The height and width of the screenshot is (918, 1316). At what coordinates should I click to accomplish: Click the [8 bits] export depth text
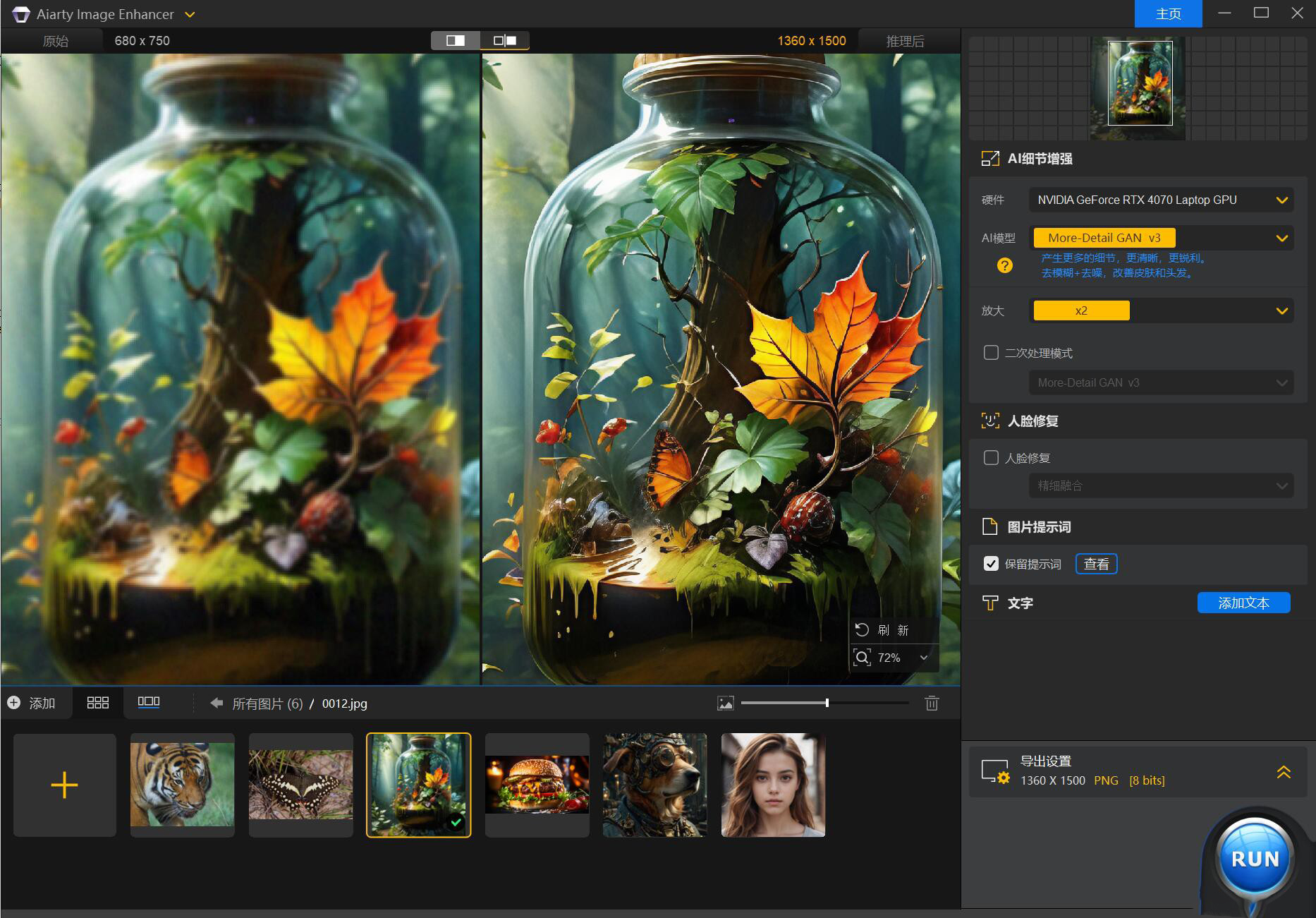pos(1147,780)
